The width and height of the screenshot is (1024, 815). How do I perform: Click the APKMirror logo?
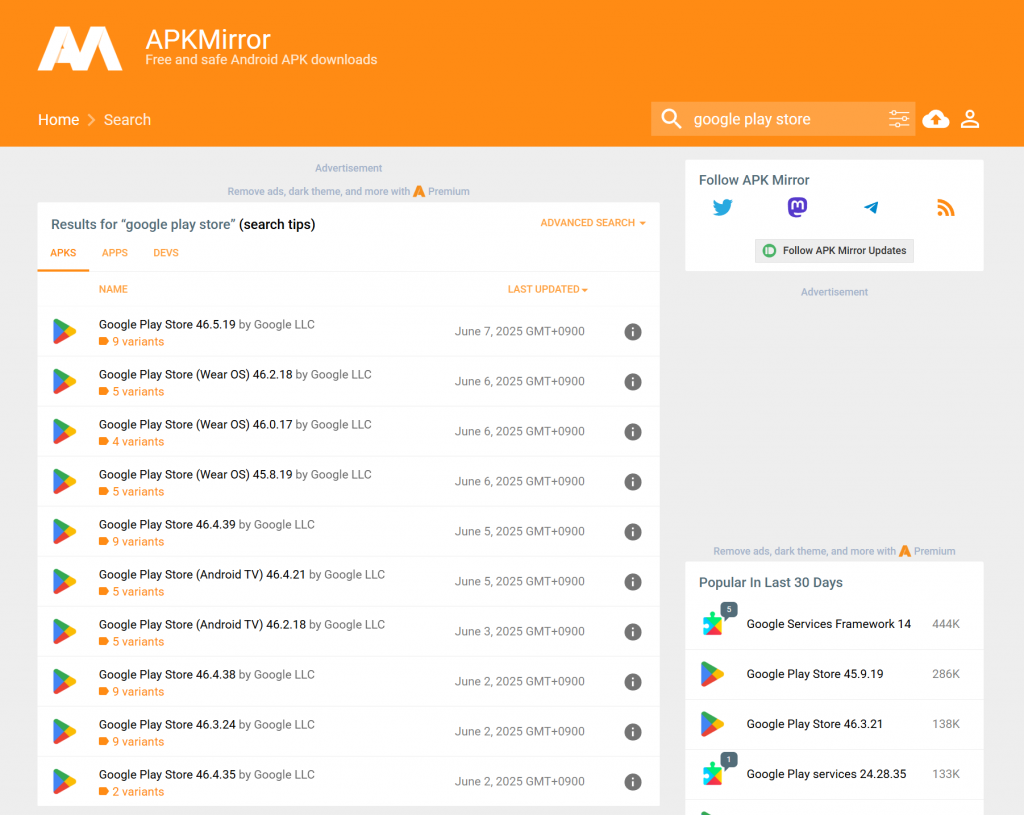(x=80, y=48)
